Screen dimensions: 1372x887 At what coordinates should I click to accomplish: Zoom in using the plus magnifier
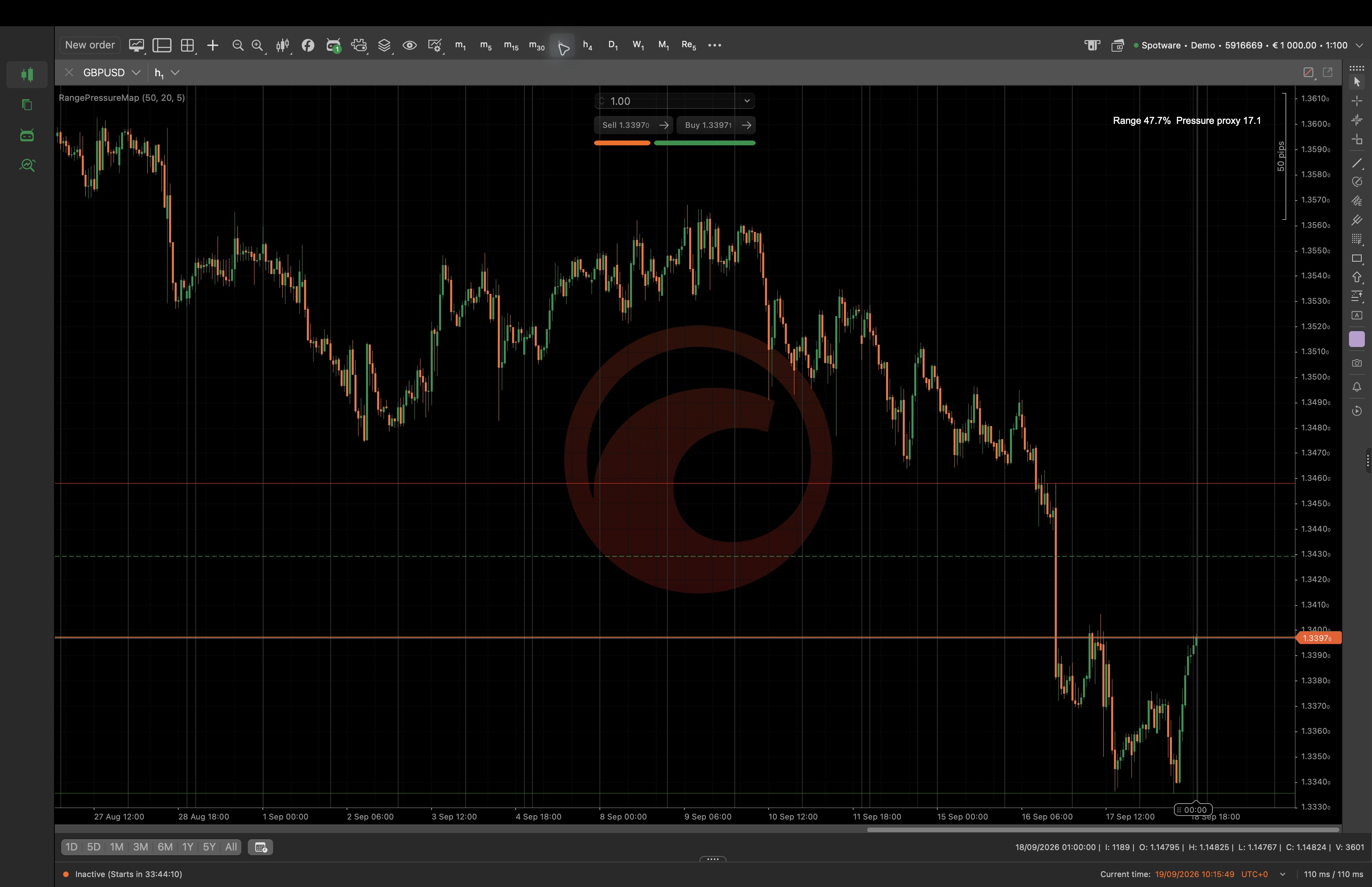click(x=257, y=45)
